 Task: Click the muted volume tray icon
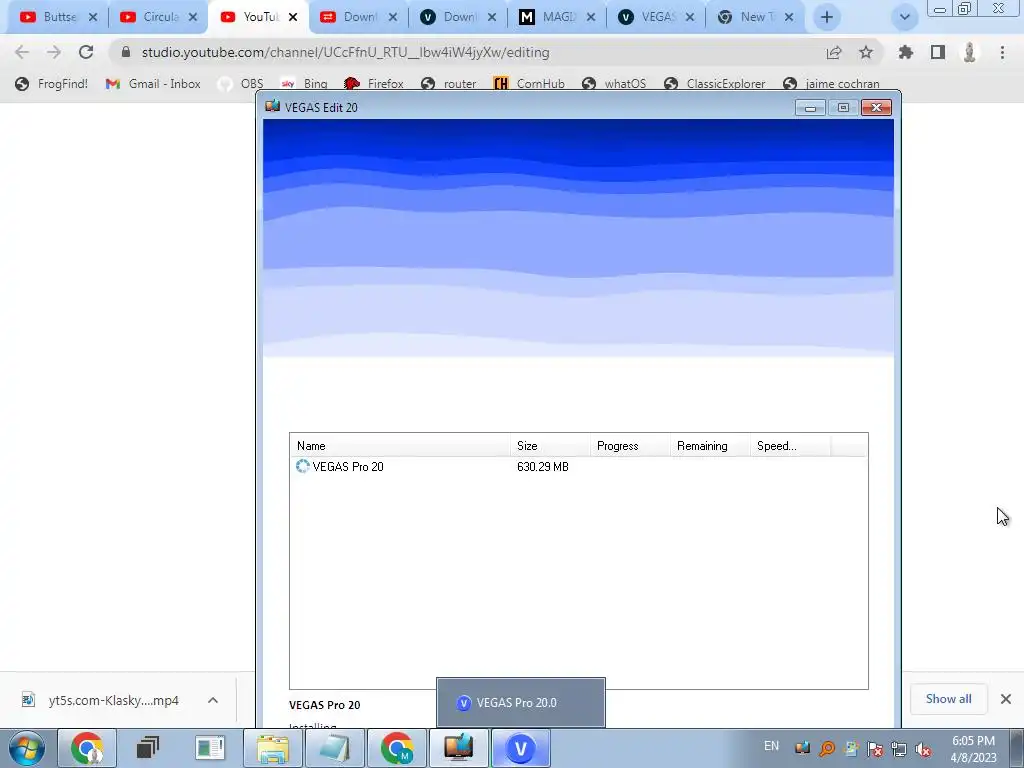[923, 749]
